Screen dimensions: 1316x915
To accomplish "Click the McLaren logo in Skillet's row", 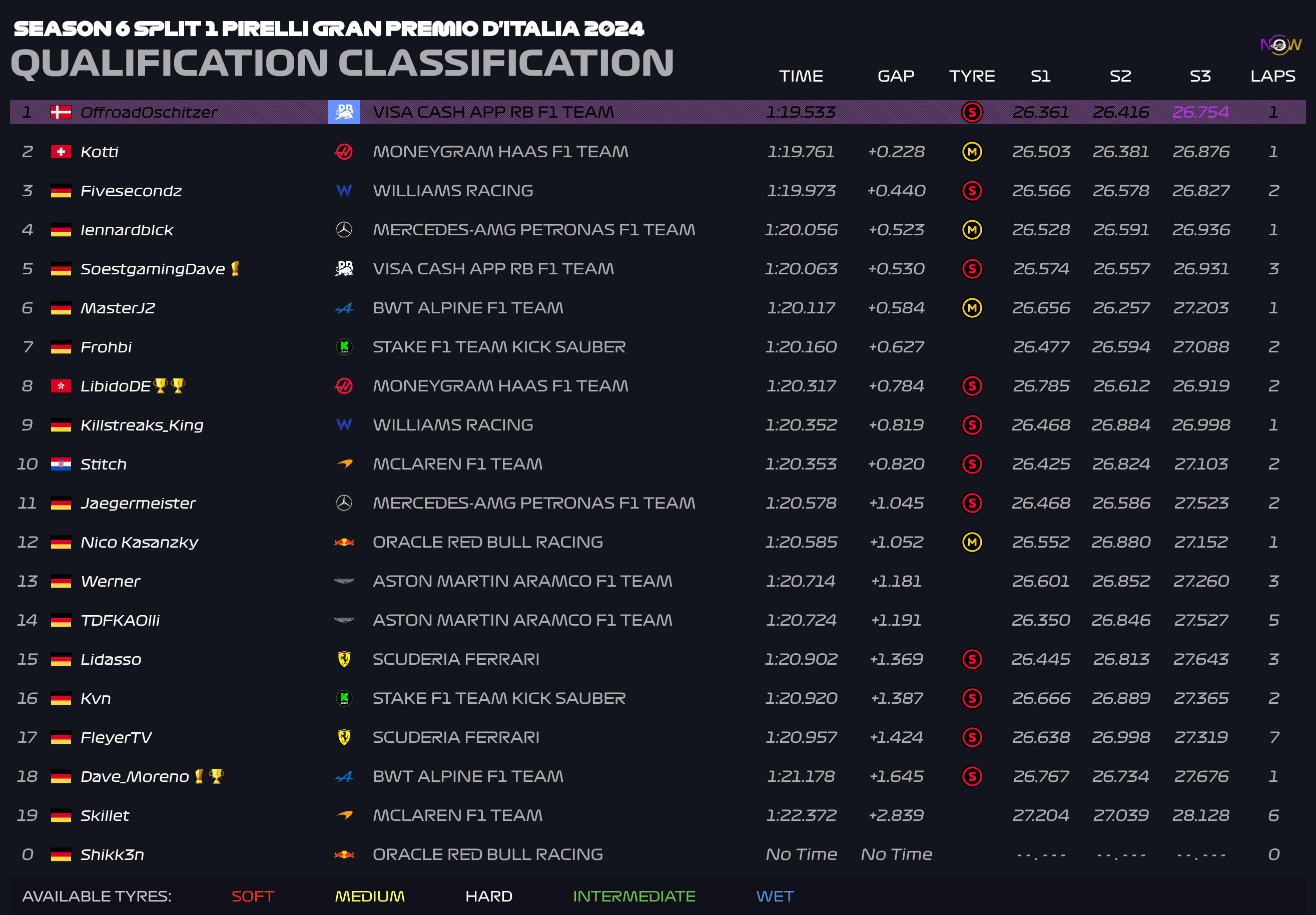I will (344, 815).
